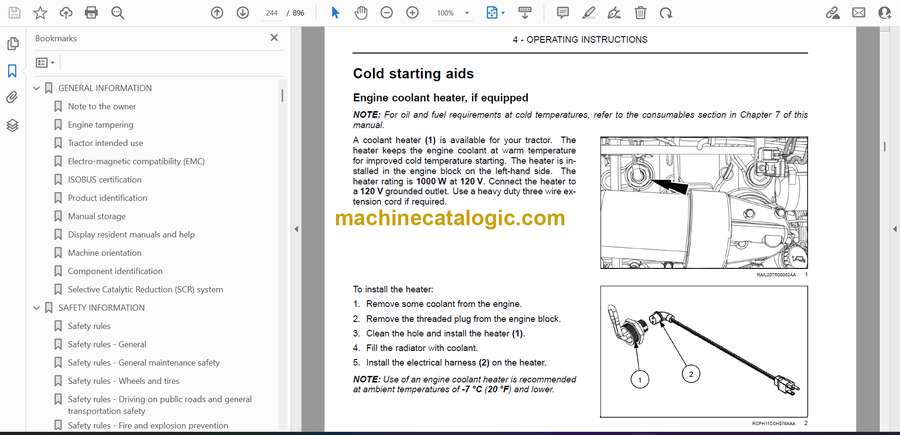
Task: Print the document
Action: click(x=91, y=13)
